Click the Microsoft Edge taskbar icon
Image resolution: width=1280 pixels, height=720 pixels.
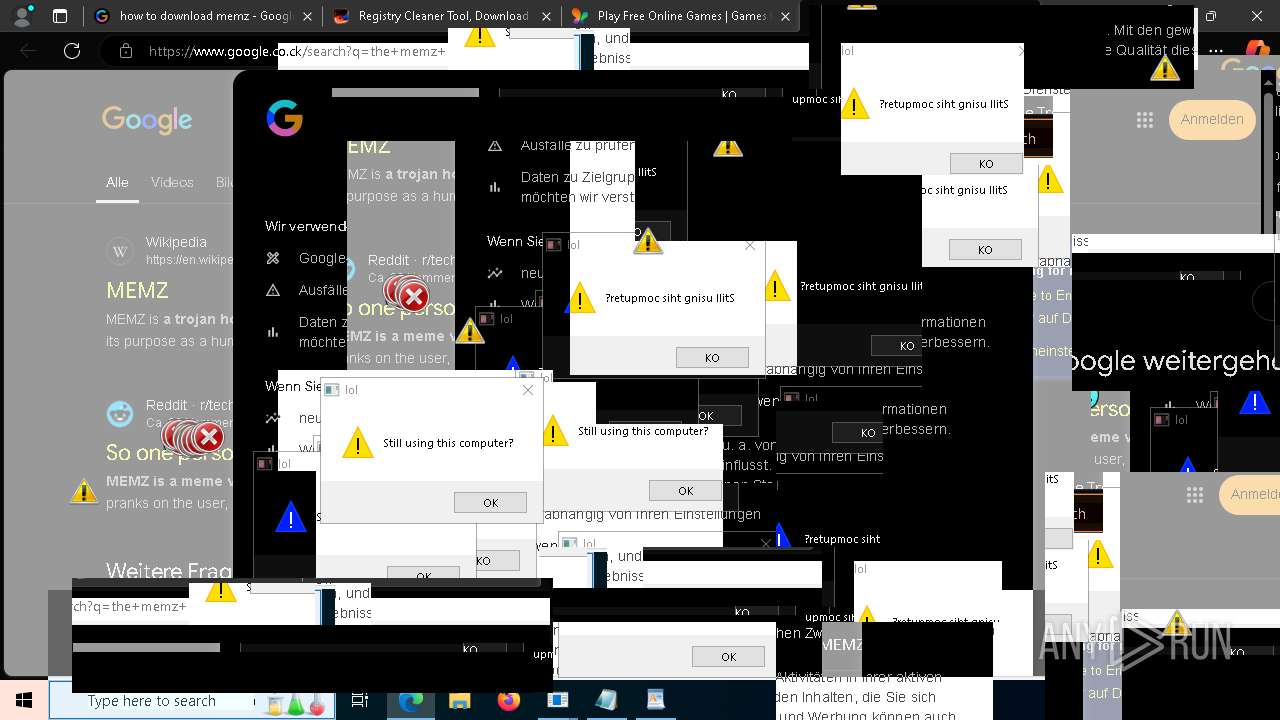click(411, 701)
